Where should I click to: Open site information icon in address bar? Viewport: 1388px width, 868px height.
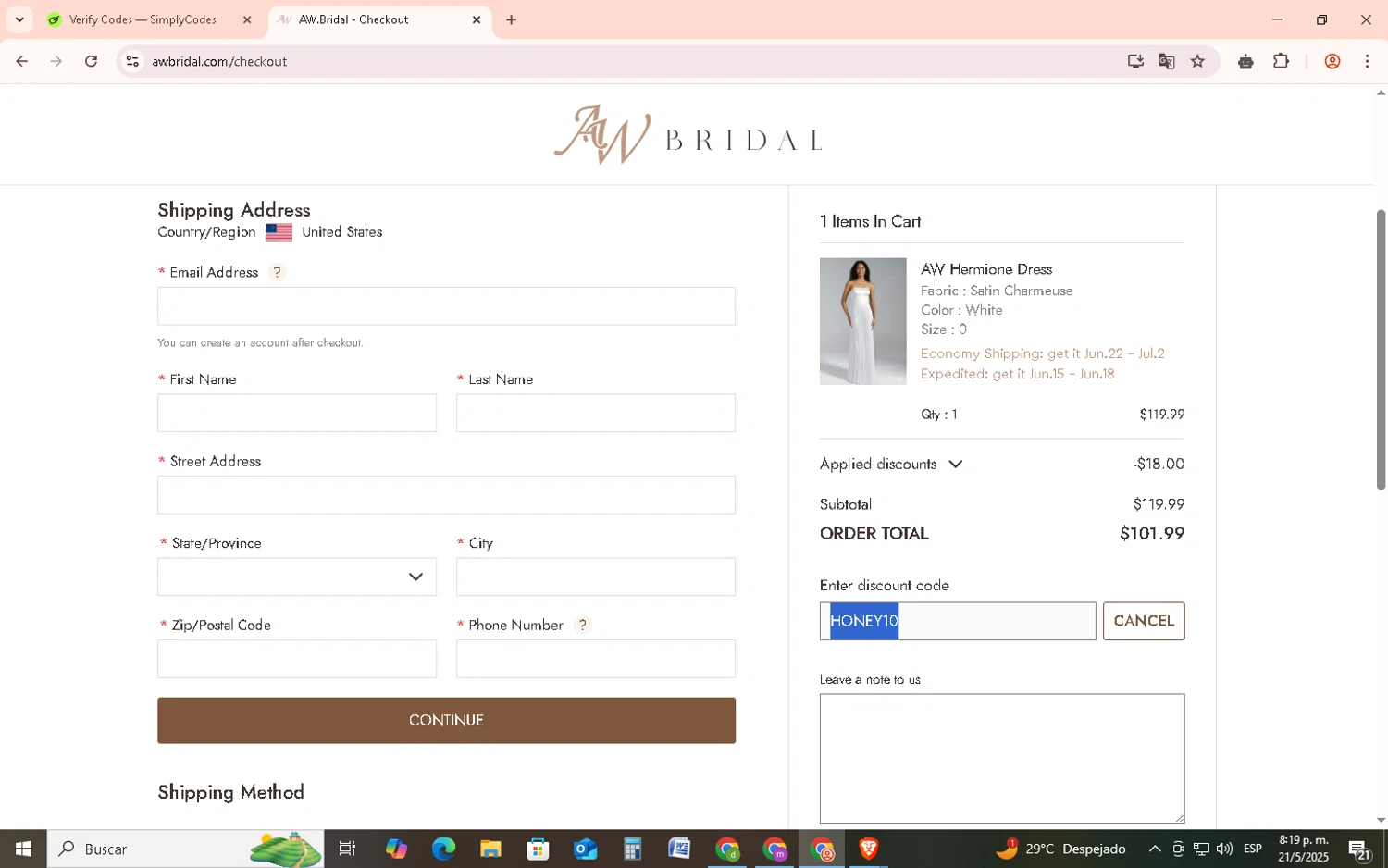(132, 61)
